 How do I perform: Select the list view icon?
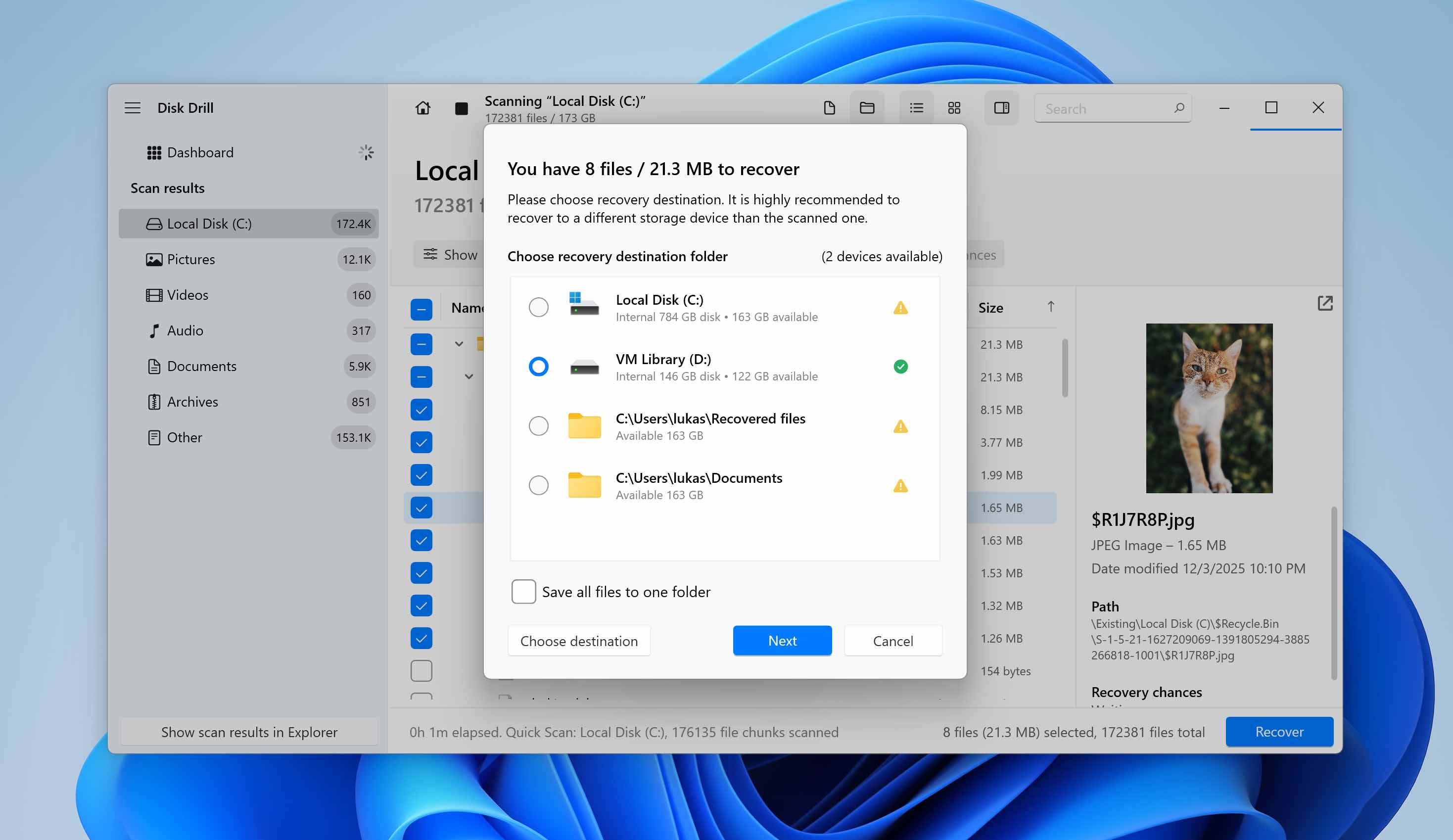[916, 108]
